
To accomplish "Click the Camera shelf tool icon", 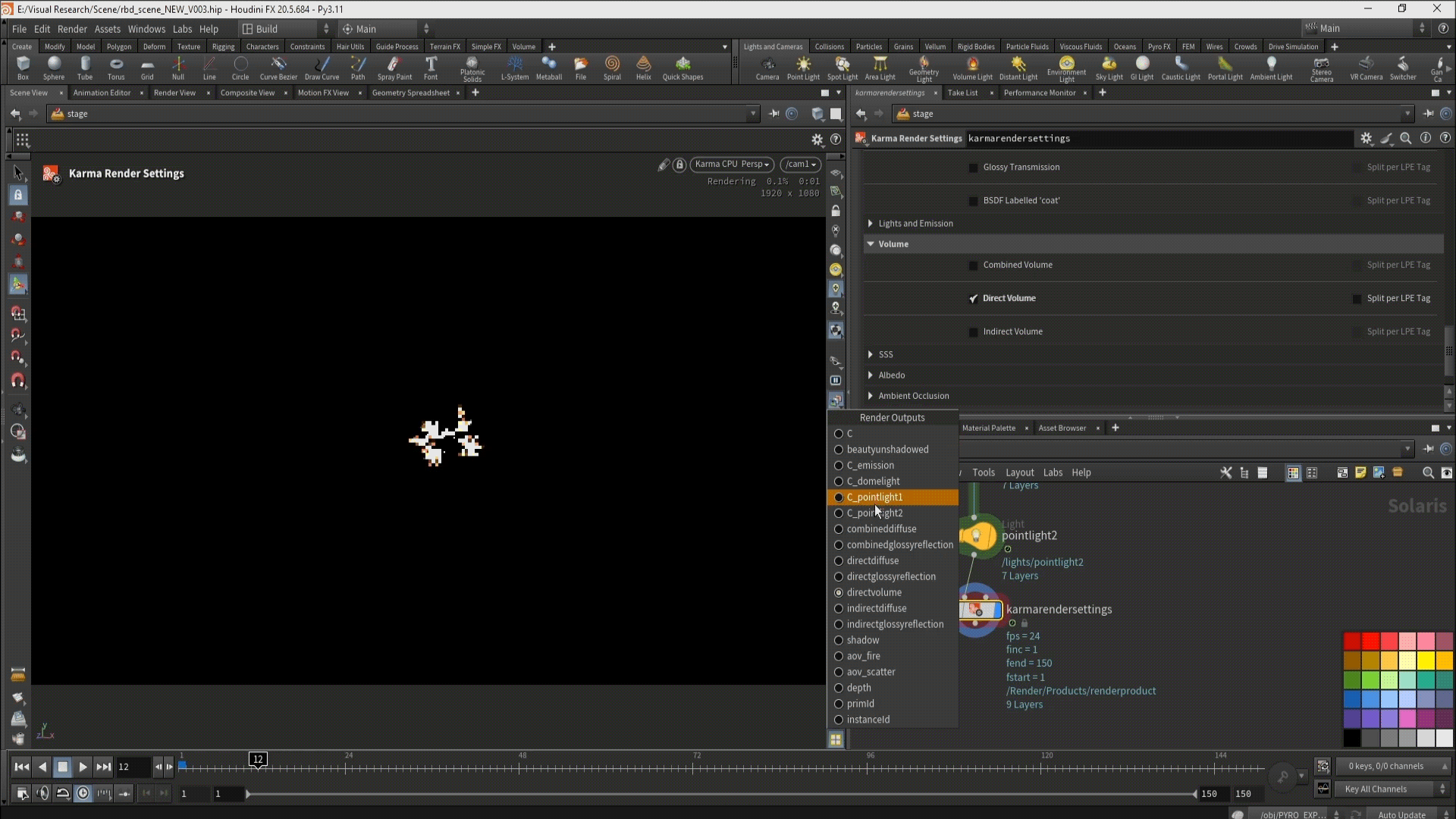I will (767, 67).
